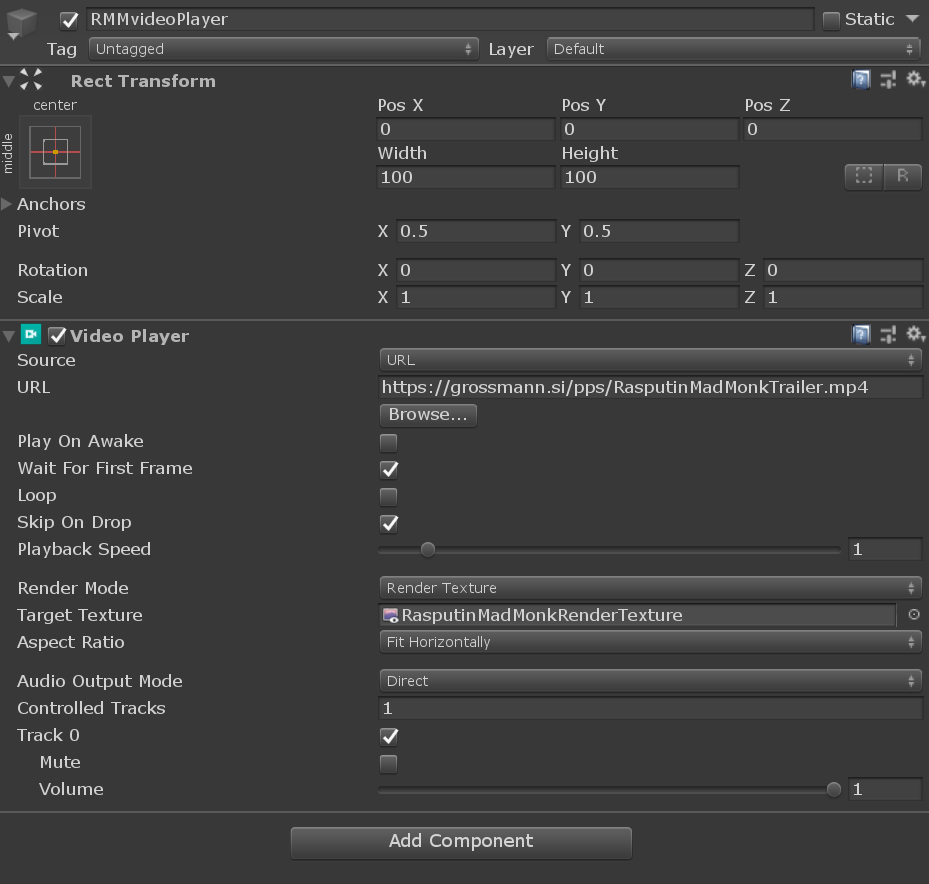
Task: Click the Browse button for the URL
Action: point(428,414)
